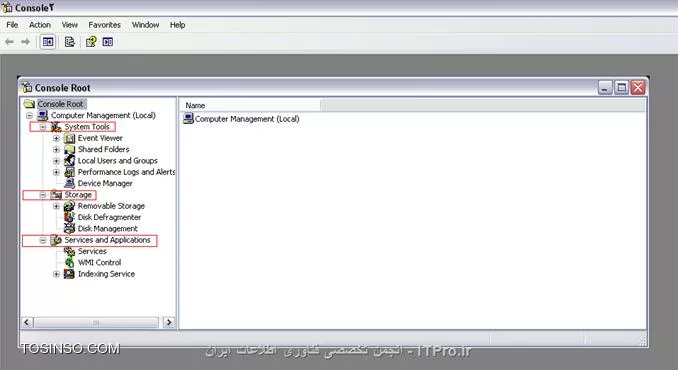Expand the Local Users and Groups node
This screenshot has width=678, height=370.
coord(56,161)
